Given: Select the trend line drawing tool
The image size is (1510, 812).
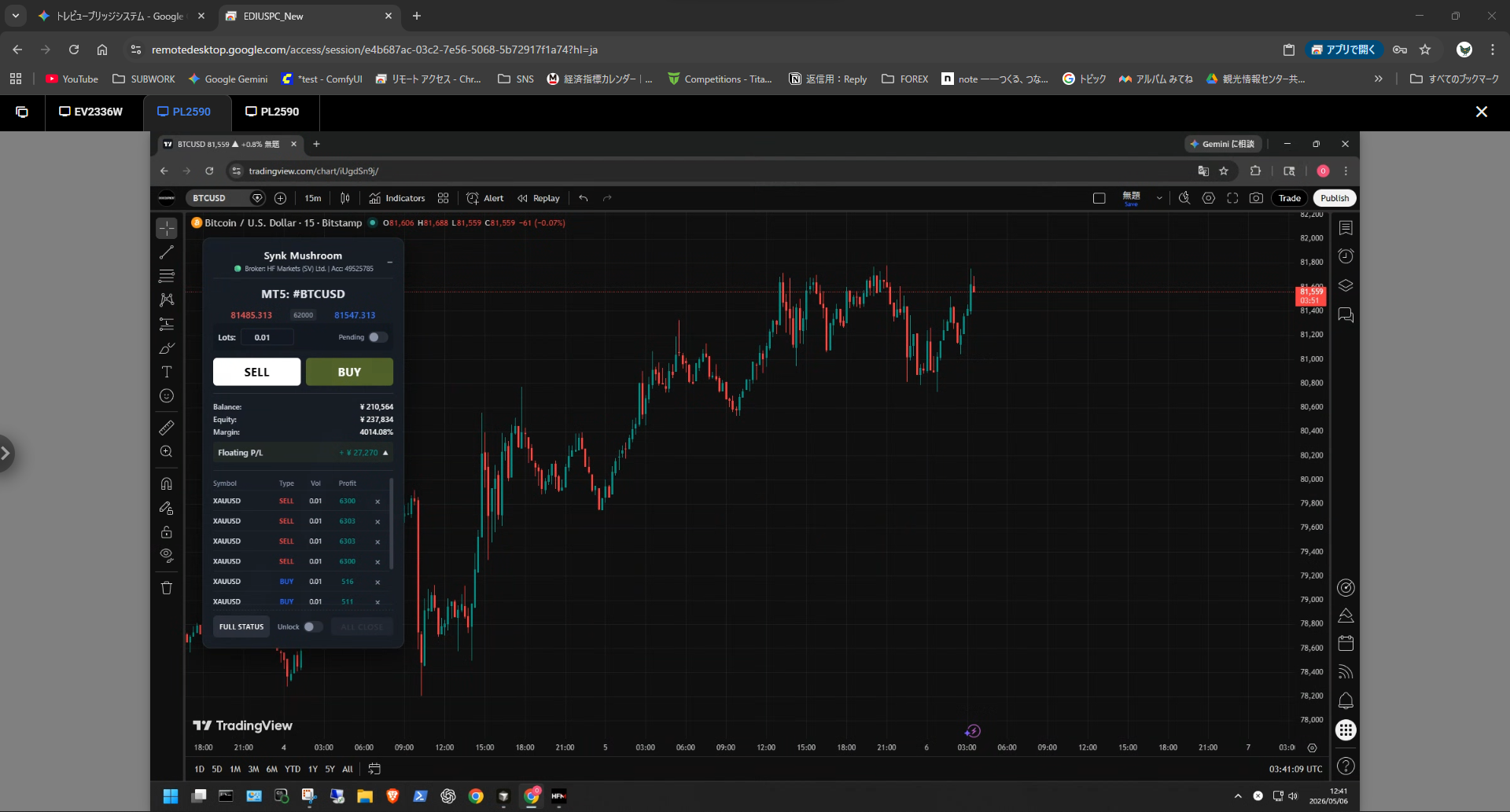Looking at the screenshot, I should [167, 252].
